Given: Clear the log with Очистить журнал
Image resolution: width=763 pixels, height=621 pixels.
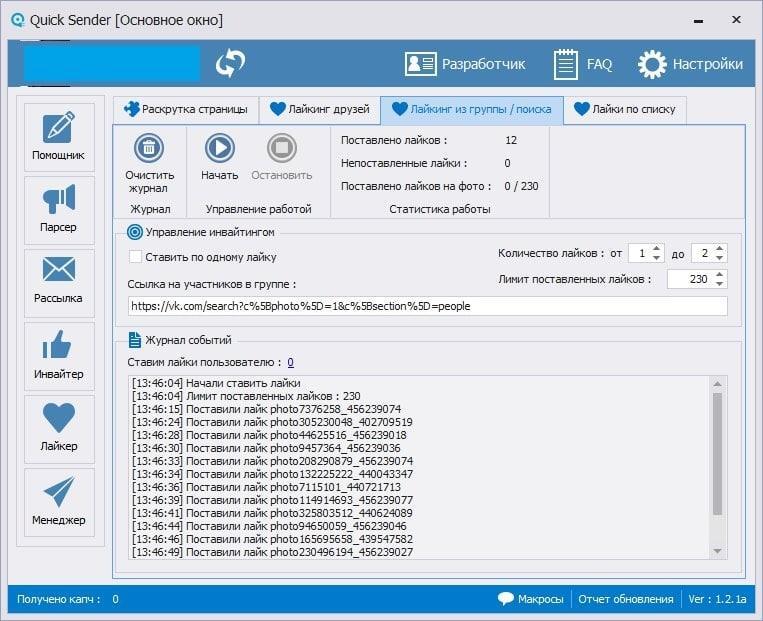Looking at the screenshot, I should point(149,164).
